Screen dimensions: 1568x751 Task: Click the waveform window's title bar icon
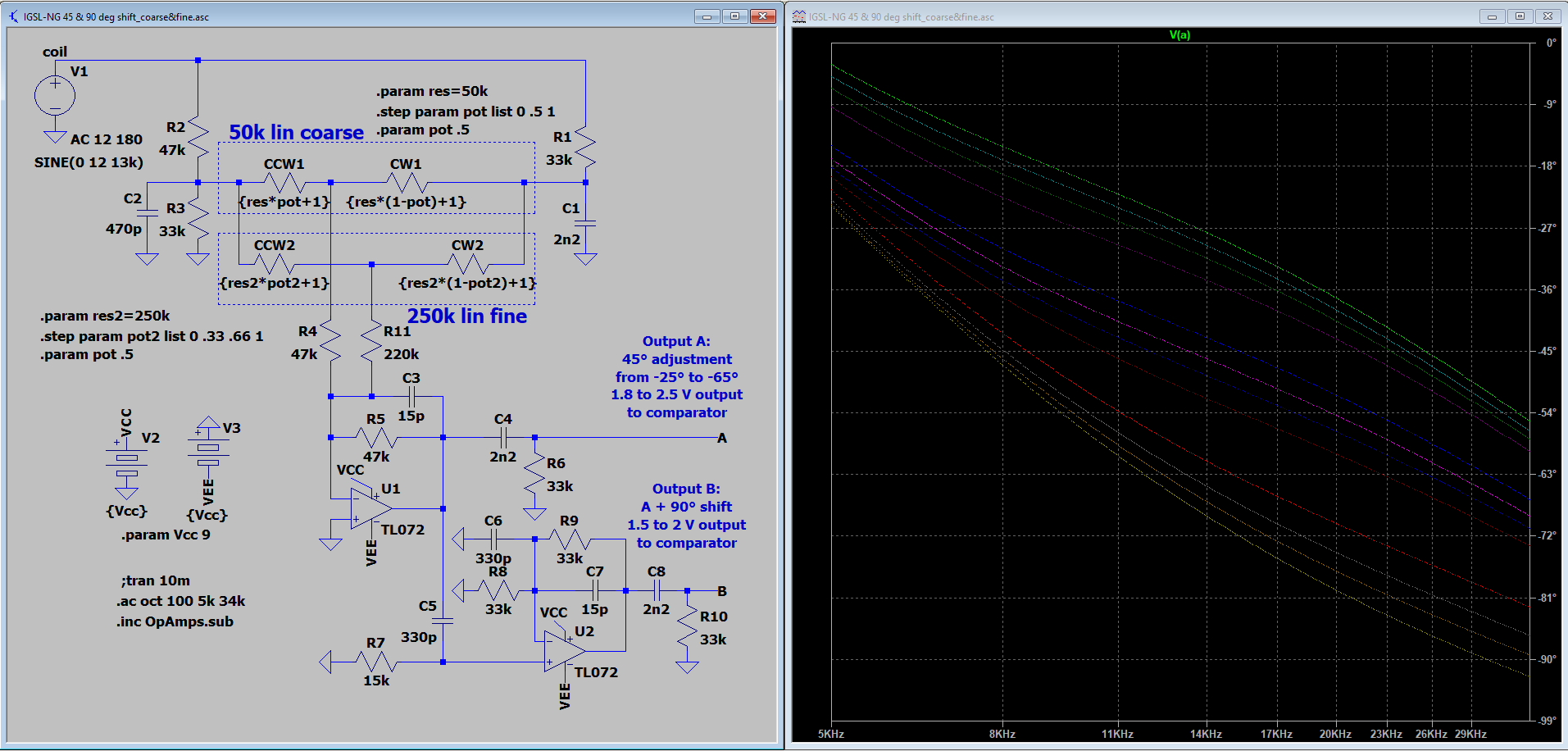pos(799,16)
